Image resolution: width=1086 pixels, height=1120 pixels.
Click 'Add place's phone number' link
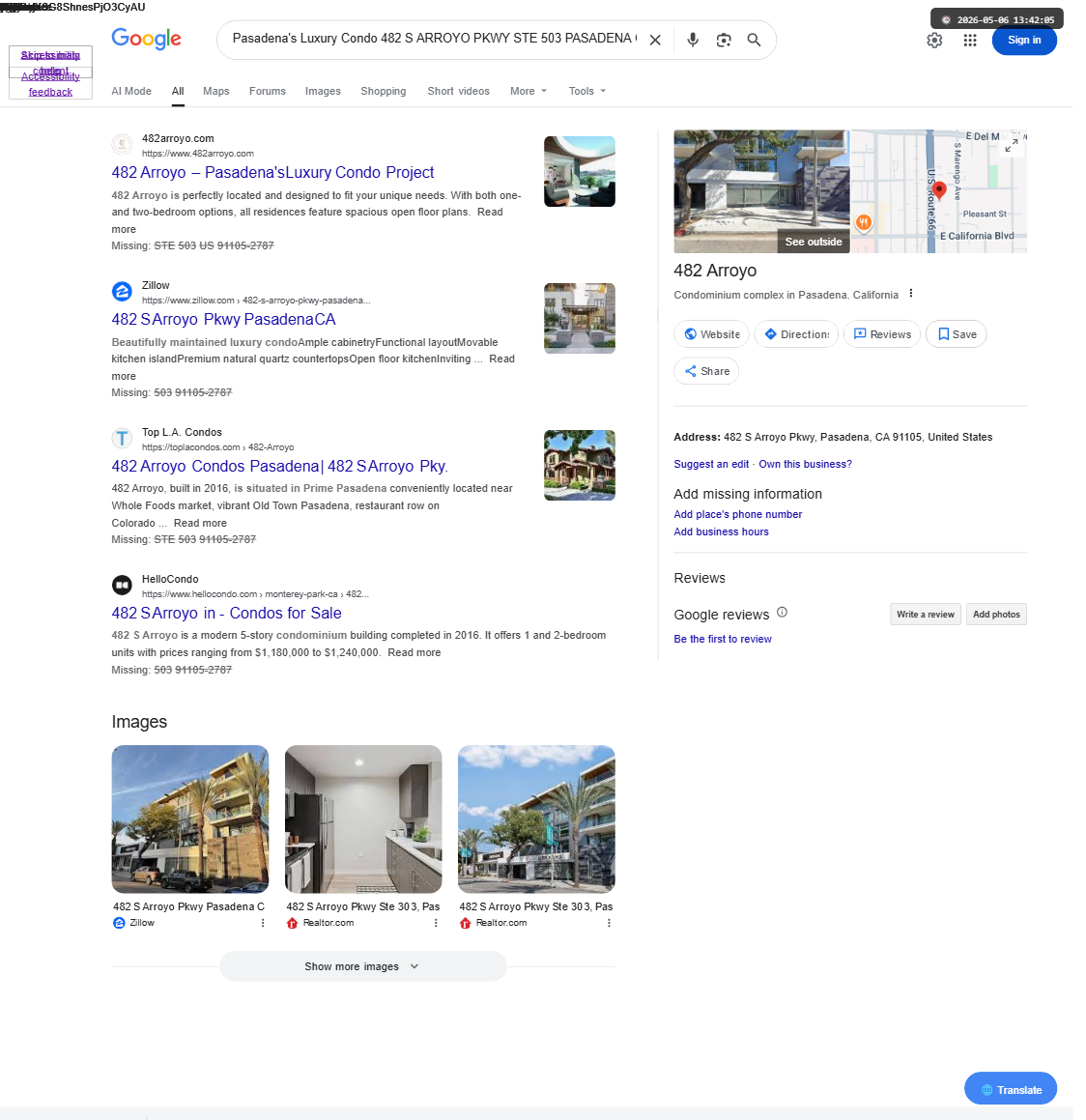point(737,514)
